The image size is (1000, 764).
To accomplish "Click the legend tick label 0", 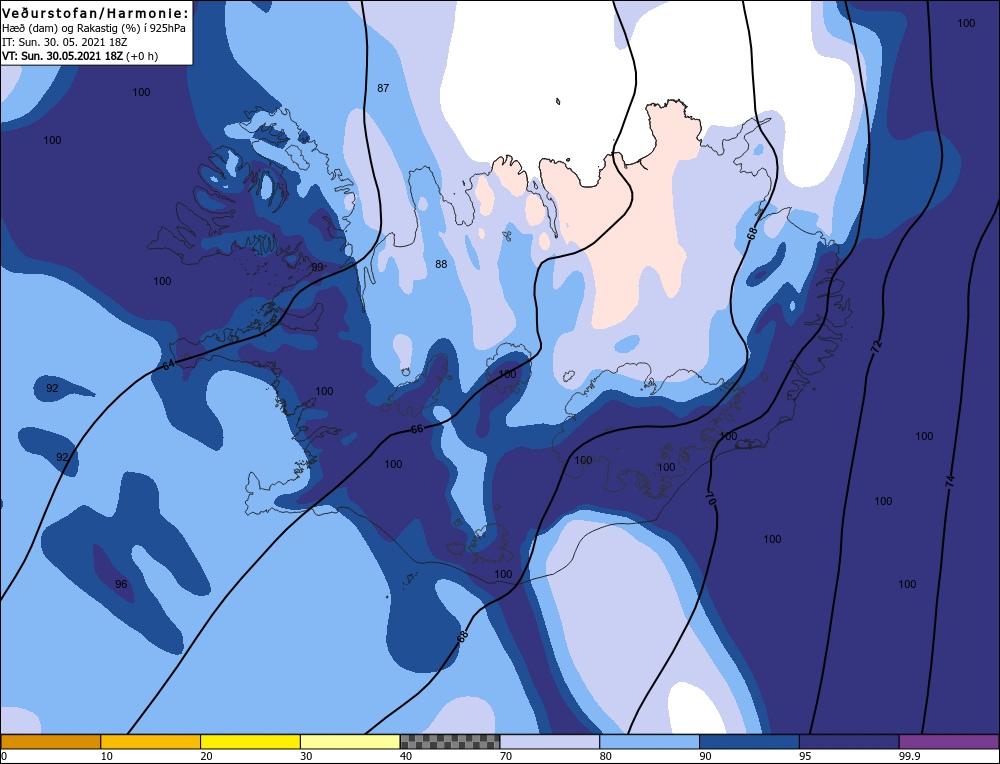I will tap(4, 756).
